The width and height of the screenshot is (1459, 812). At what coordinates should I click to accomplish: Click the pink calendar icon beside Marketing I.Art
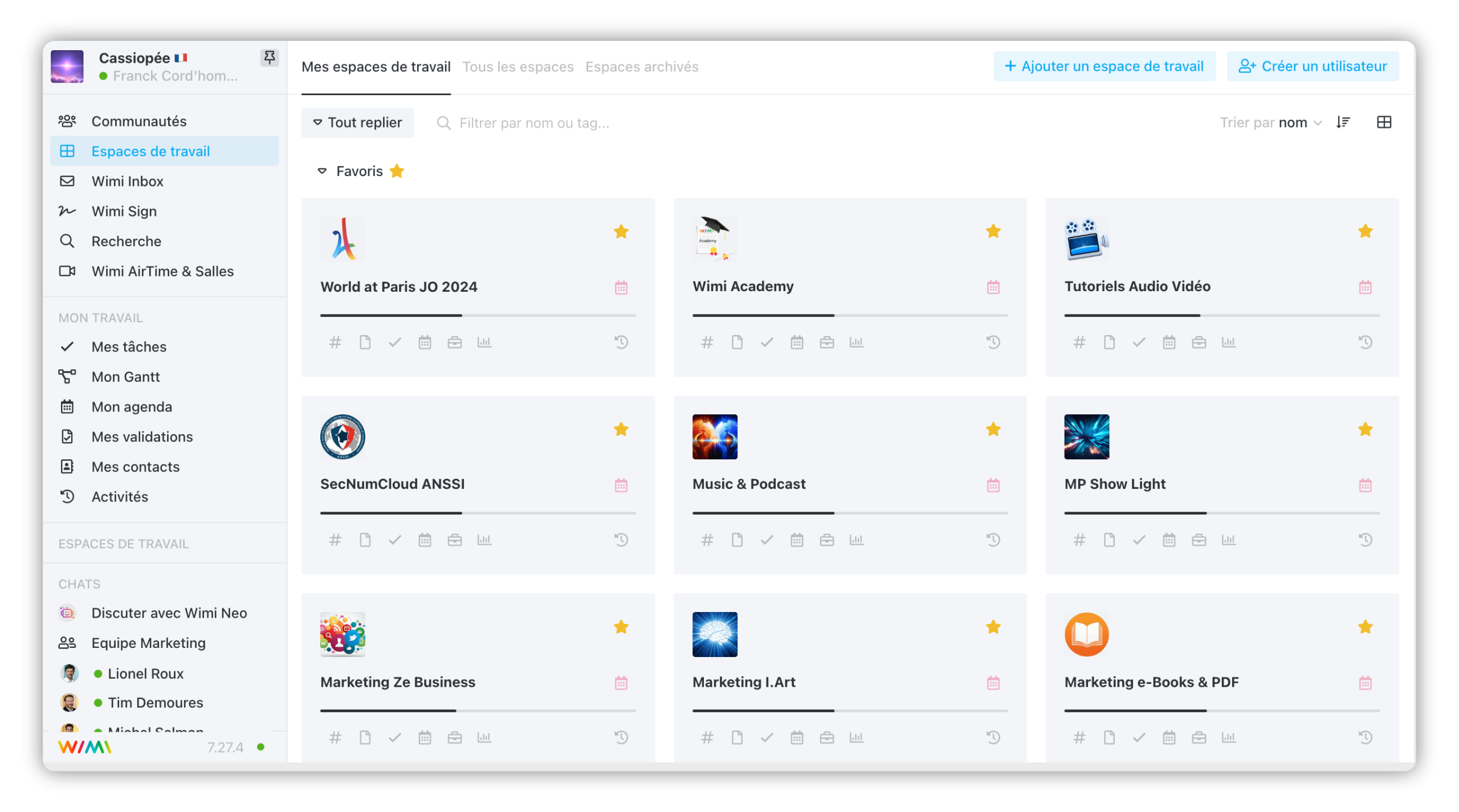[993, 683]
